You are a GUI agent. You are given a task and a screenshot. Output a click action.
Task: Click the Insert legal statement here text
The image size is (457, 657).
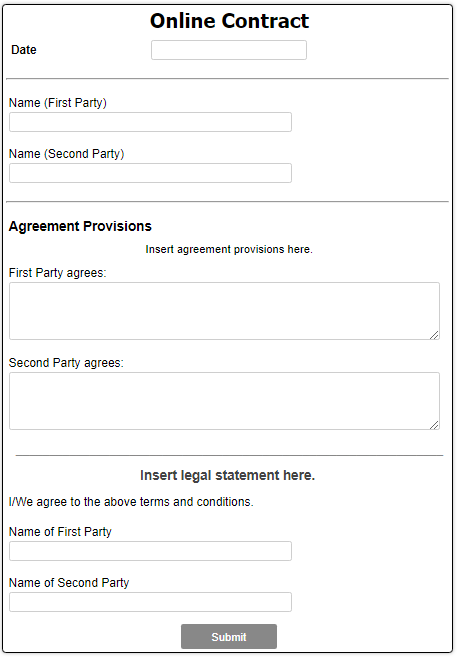(x=227, y=476)
